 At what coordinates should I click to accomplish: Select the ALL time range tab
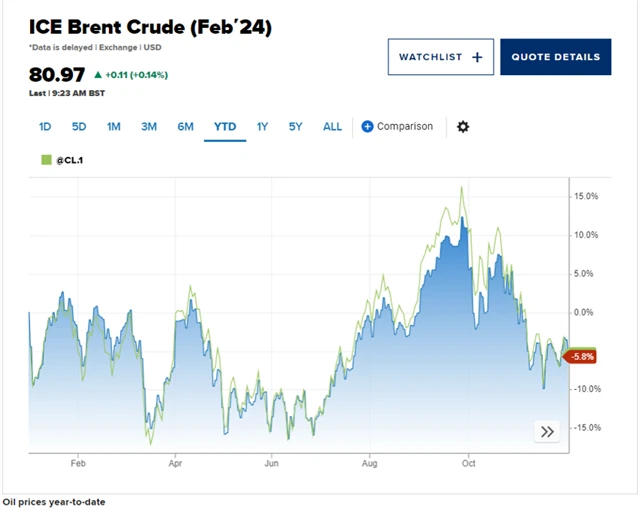[x=332, y=127]
